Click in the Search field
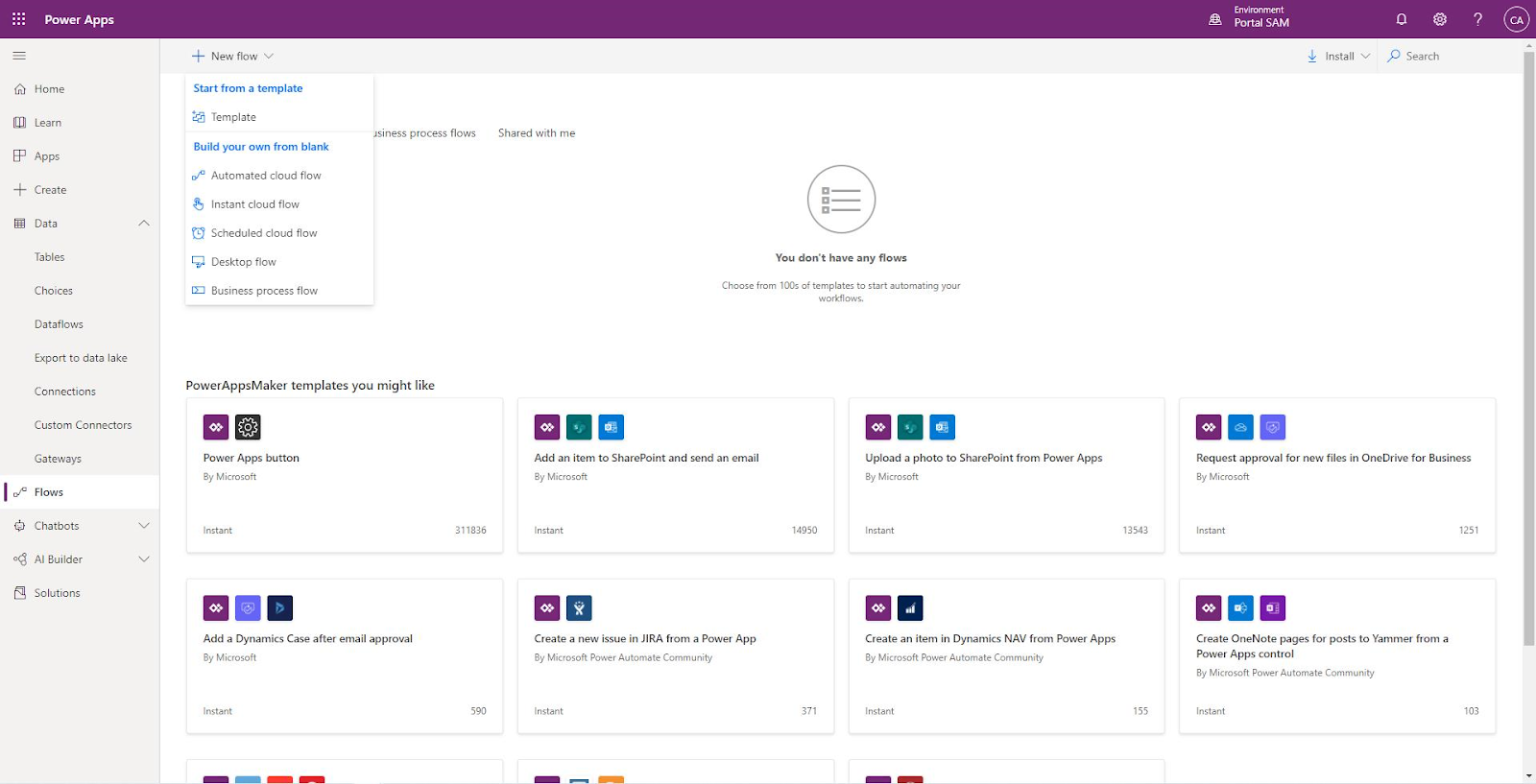Viewport: 1536px width, 784px height. pos(1450,56)
